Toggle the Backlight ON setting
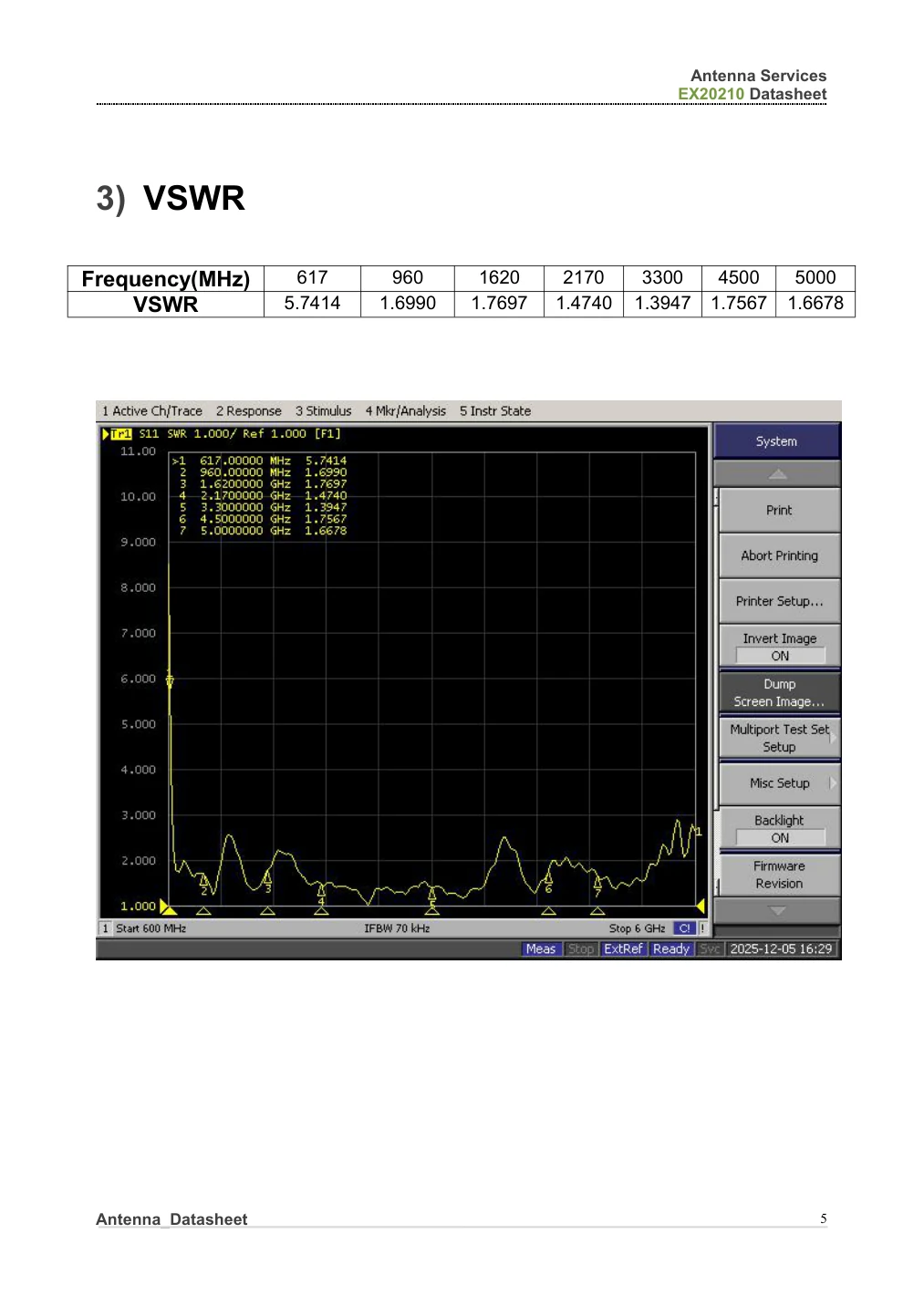This screenshot has width=924, height=1306. 779,829
